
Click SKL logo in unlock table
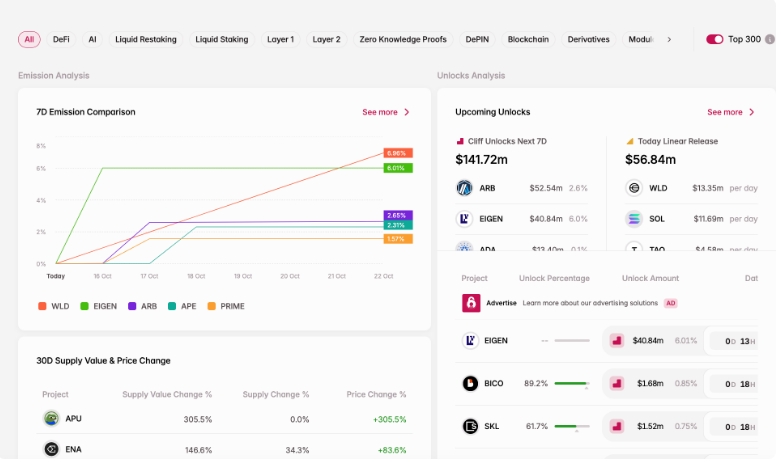coord(470,426)
